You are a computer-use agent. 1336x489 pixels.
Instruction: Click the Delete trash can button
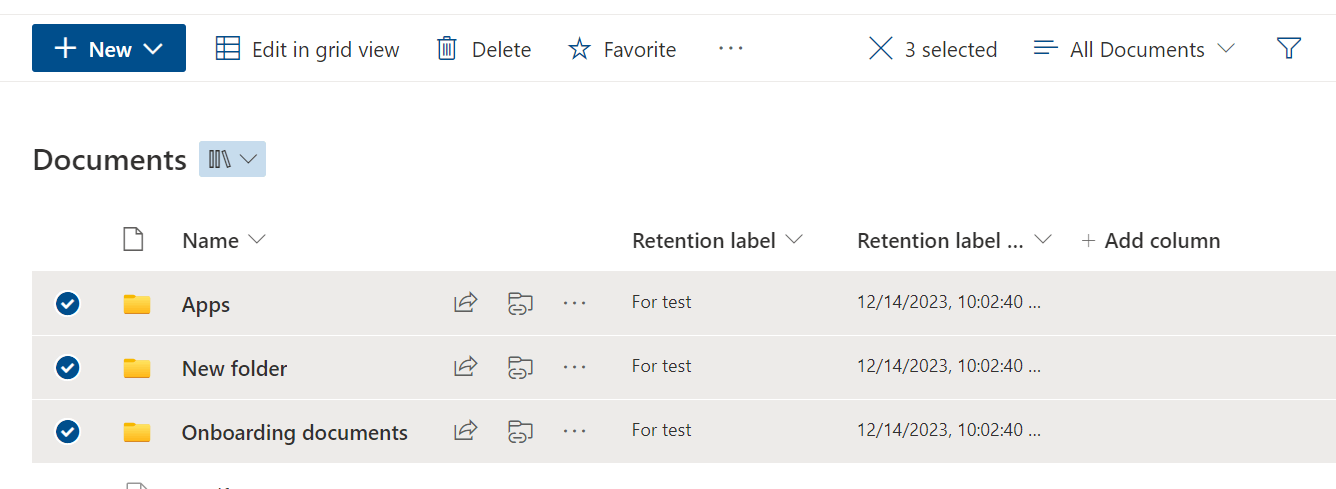click(x=484, y=49)
